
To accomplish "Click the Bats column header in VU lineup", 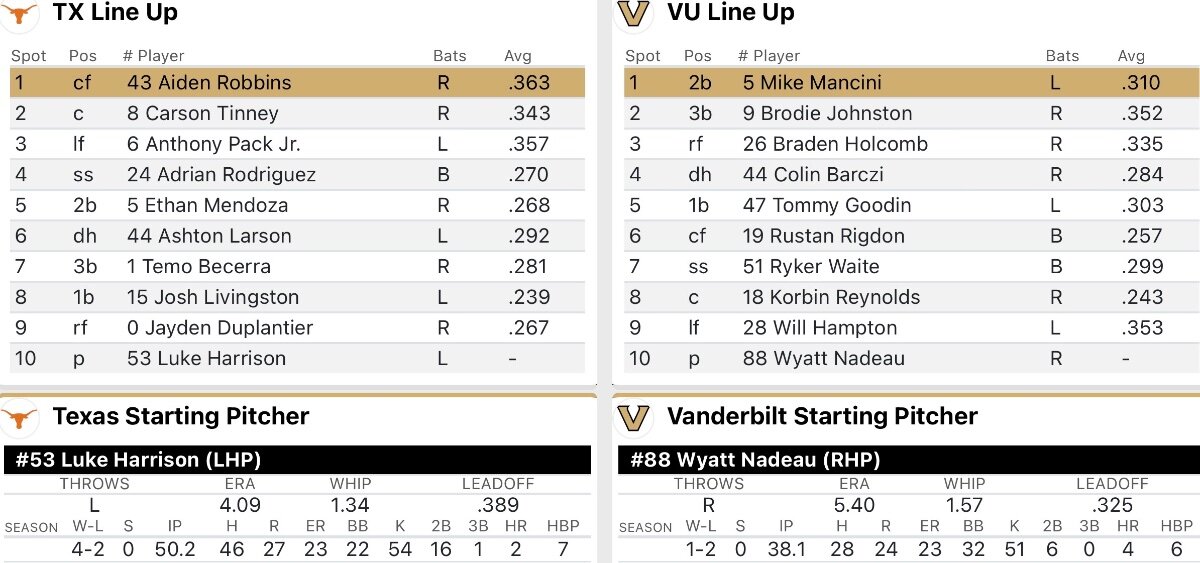I will (x=1062, y=56).
